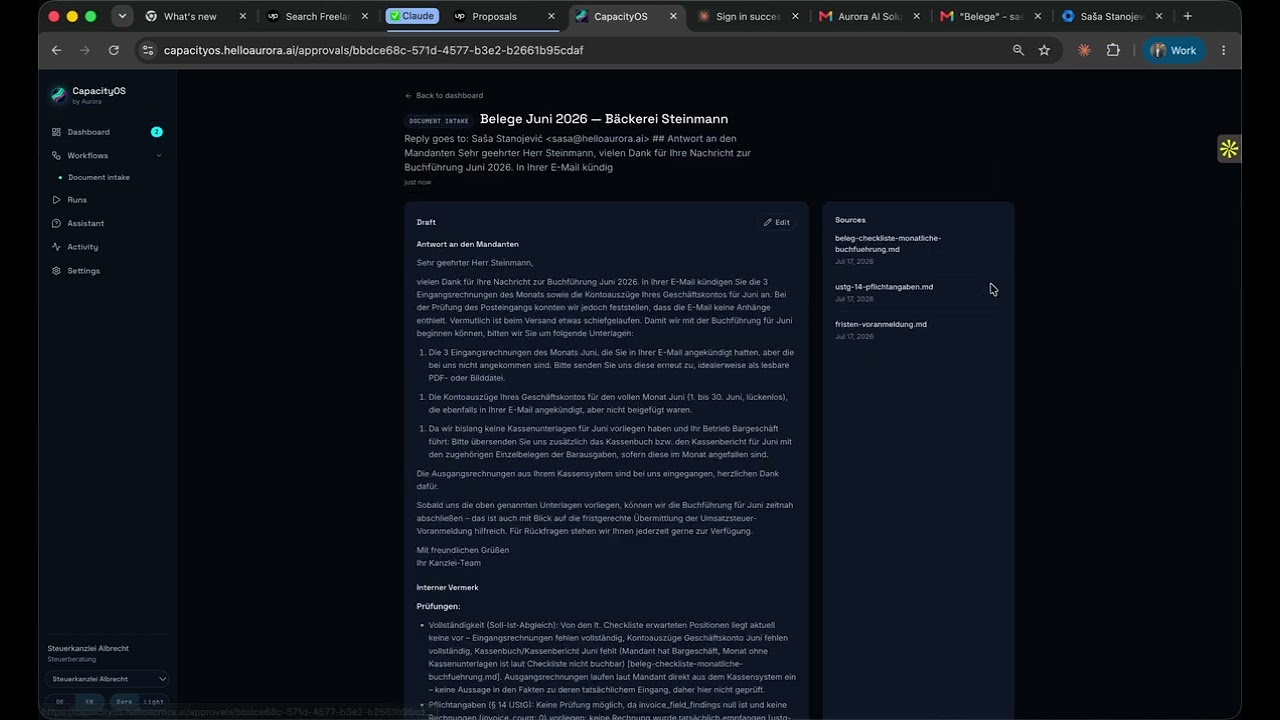Image resolution: width=1280 pixels, height=720 pixels.
Task: Click the yellow asterisk side widget
Action: pos(1229,149)
